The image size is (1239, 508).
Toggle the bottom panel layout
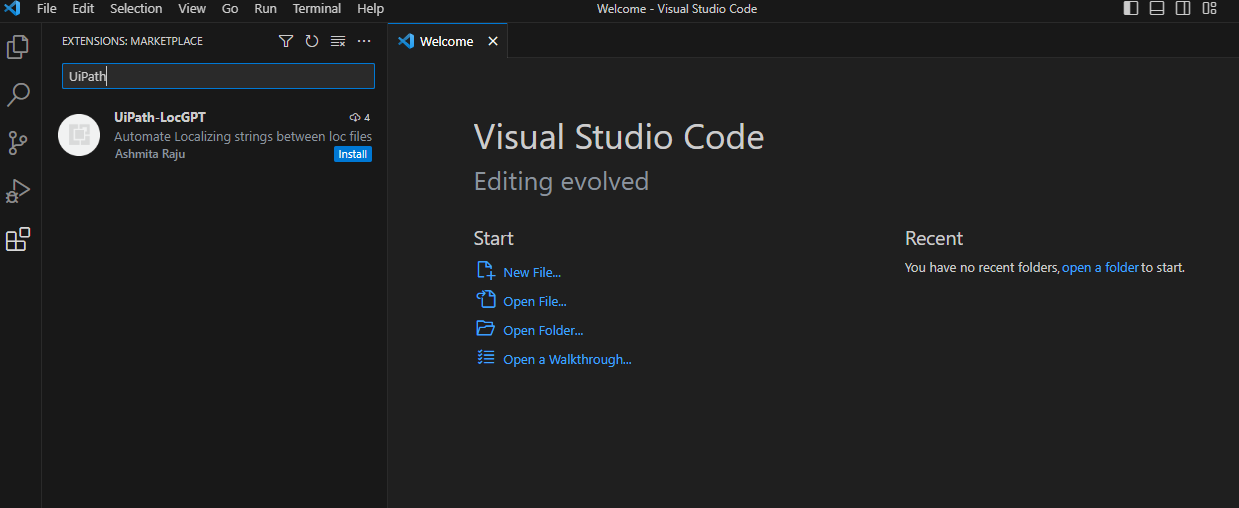[1157, 9]
